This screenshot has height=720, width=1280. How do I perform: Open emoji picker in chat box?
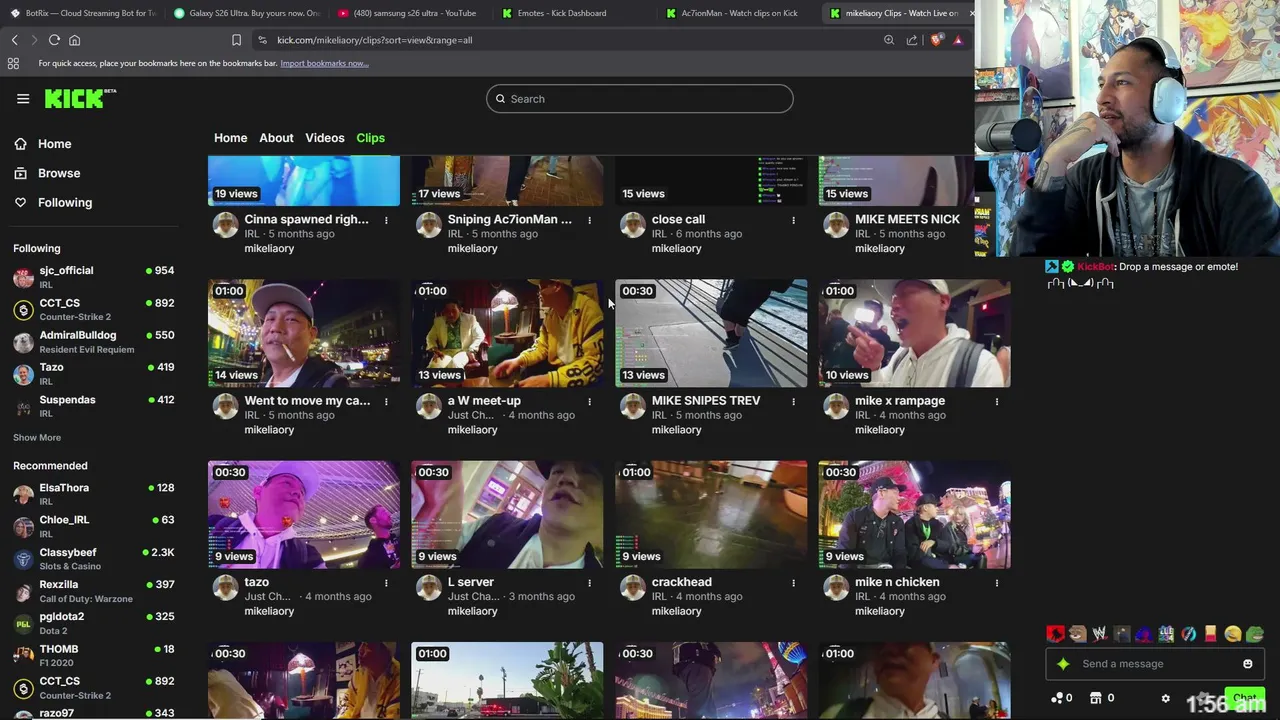1247,664
